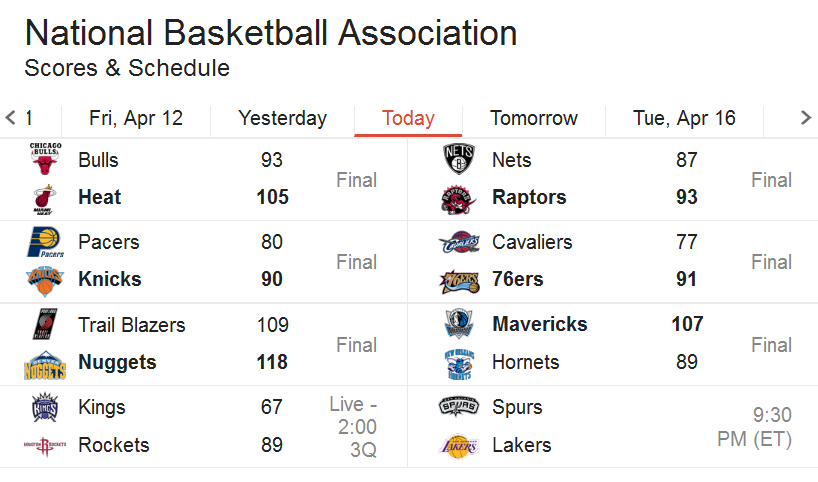Open the Mavericks team link

click(x=539, y=324)
